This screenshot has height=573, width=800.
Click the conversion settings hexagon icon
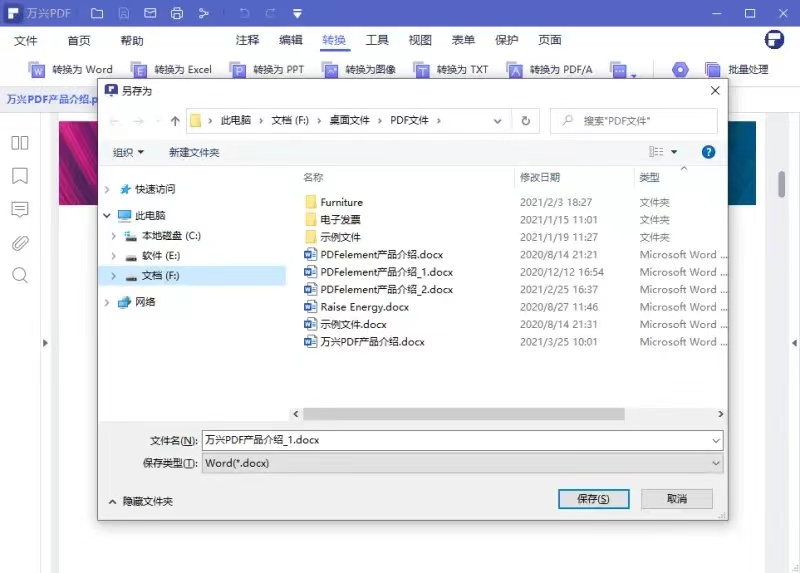680,69
